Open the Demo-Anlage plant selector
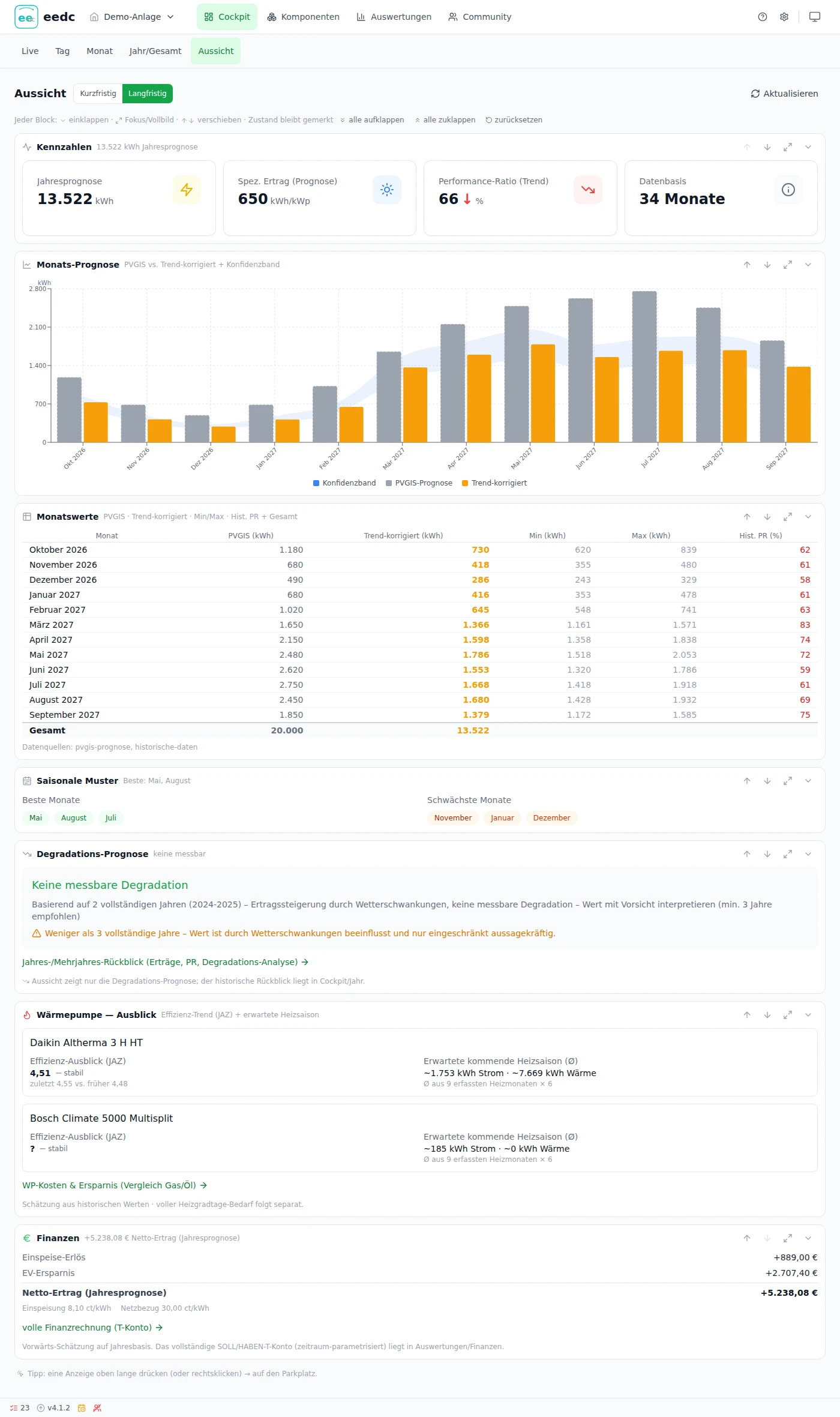Viewport: 840px width, 1417px height. pyautogui.click(x=132, y=17)
